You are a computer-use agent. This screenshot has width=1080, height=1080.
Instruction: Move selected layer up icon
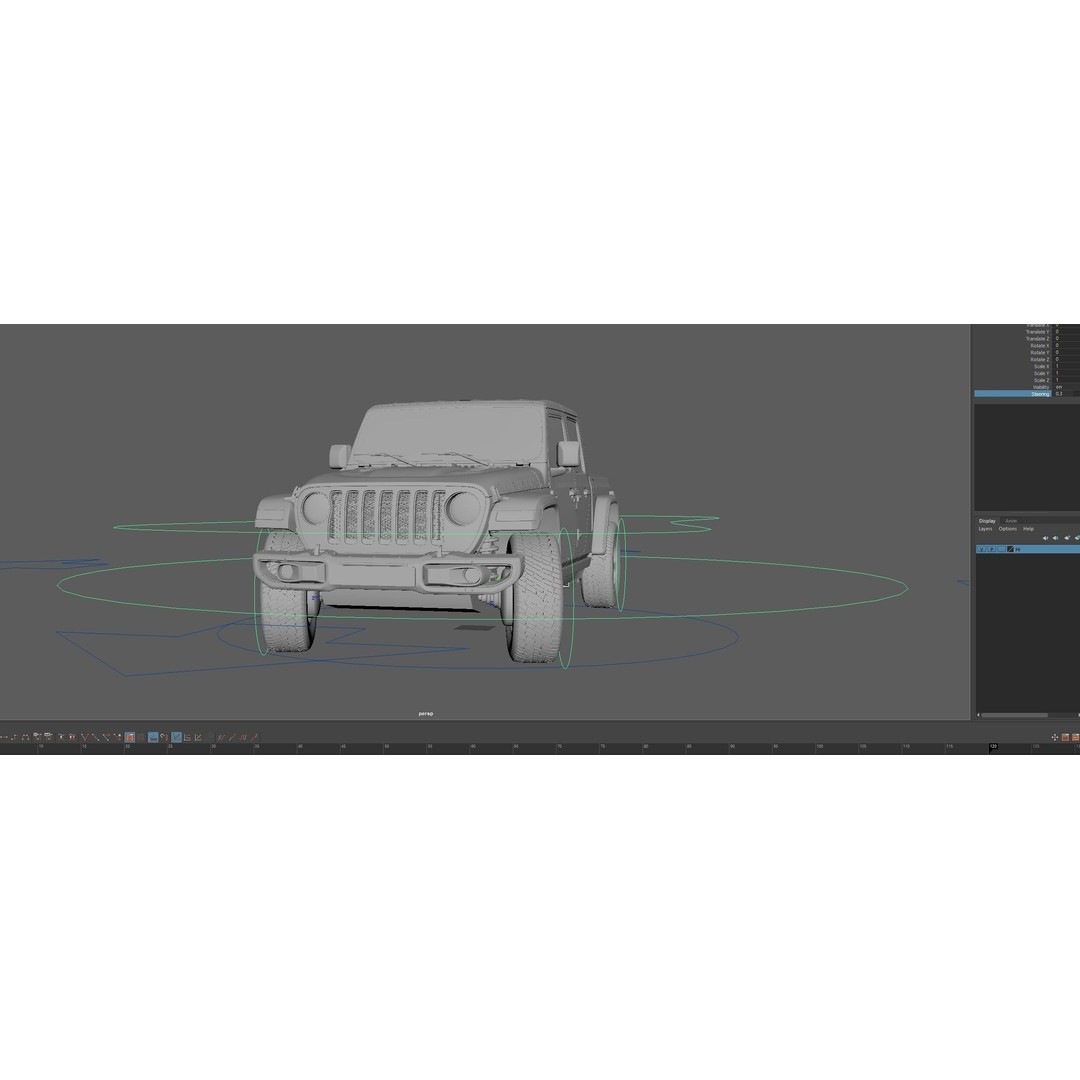1046,538
